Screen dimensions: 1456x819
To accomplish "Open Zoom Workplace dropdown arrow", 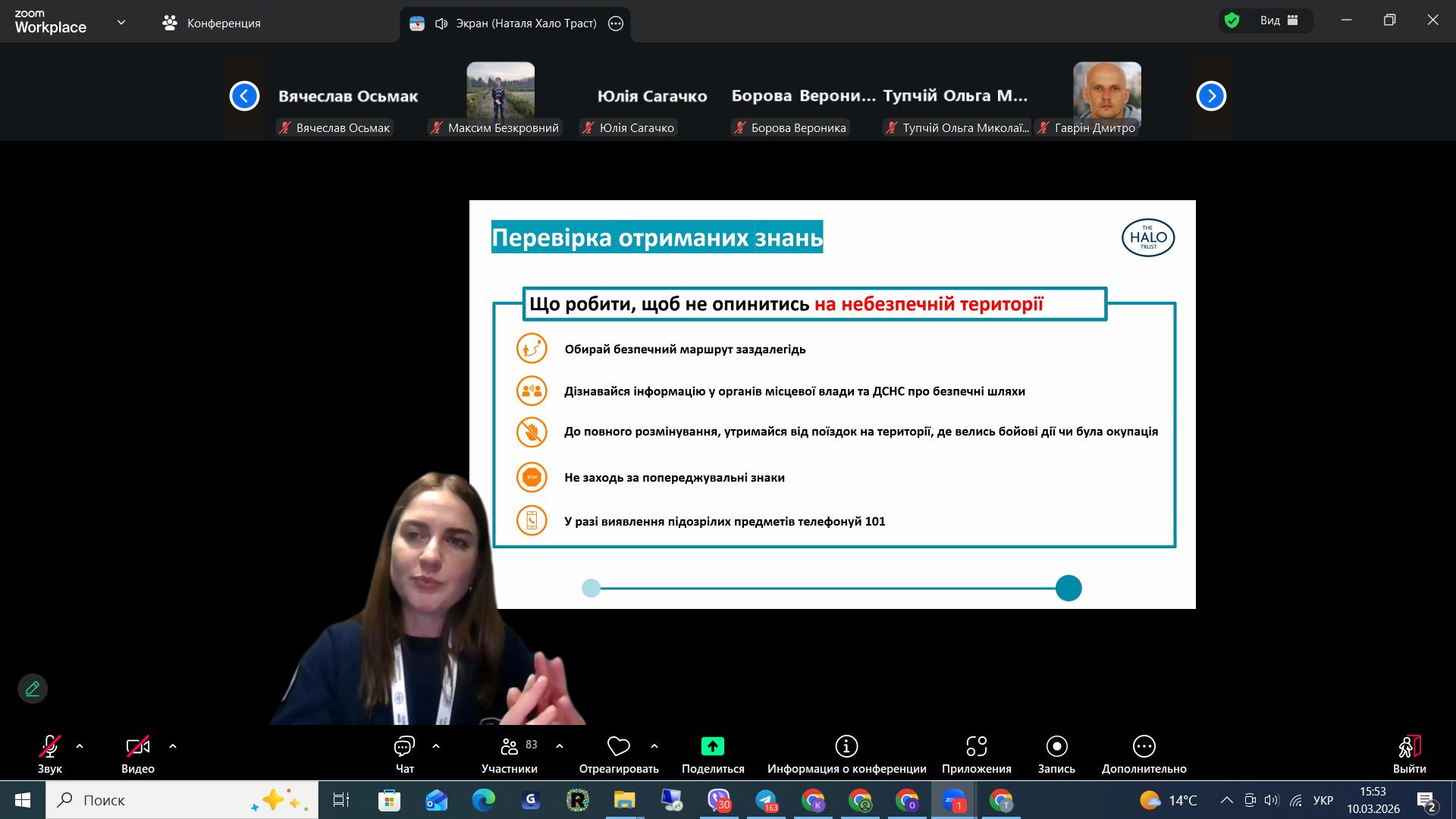I will (x=121, y=23).
